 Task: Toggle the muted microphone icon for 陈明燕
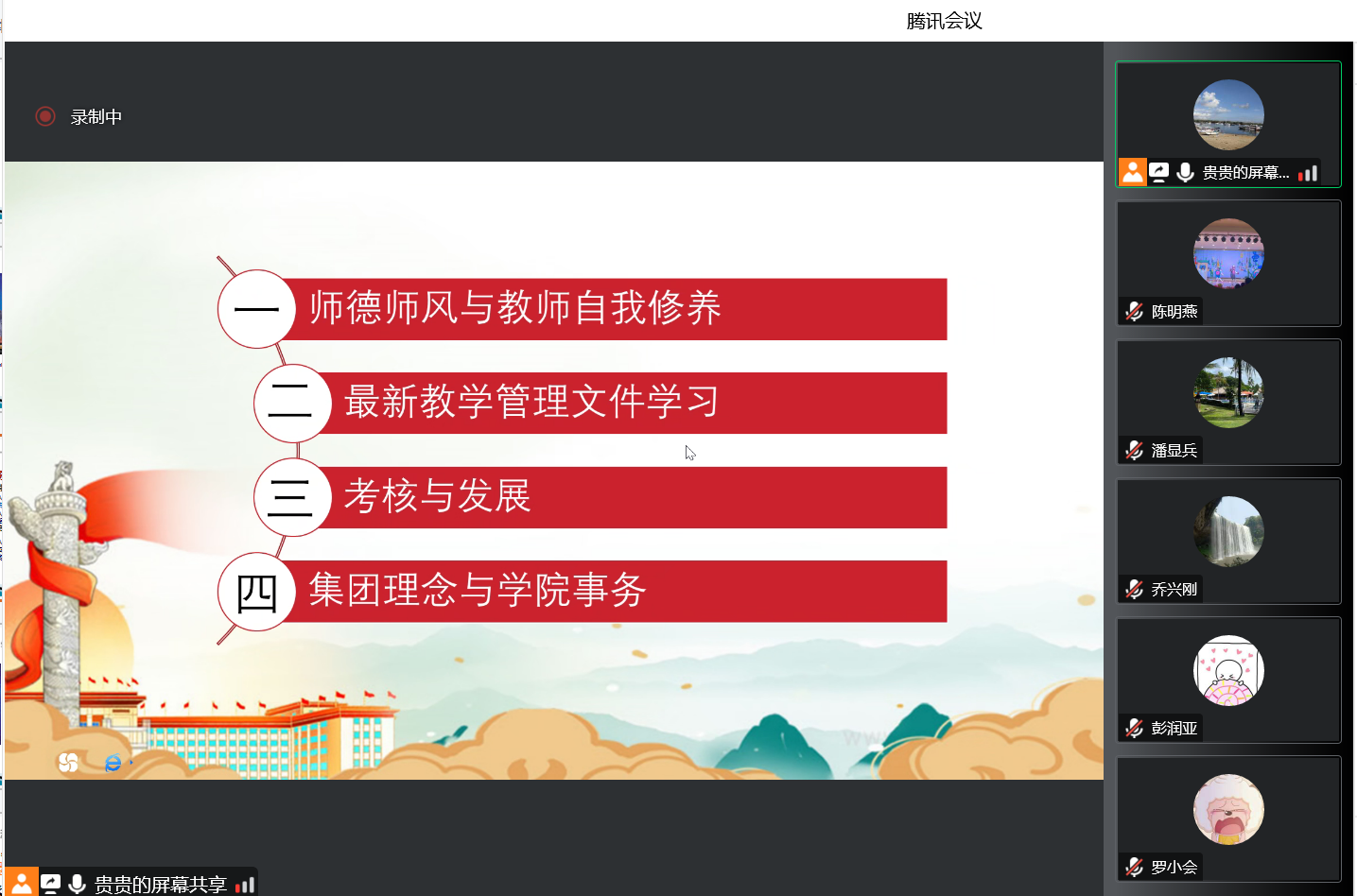click(x=1135, y=311)
